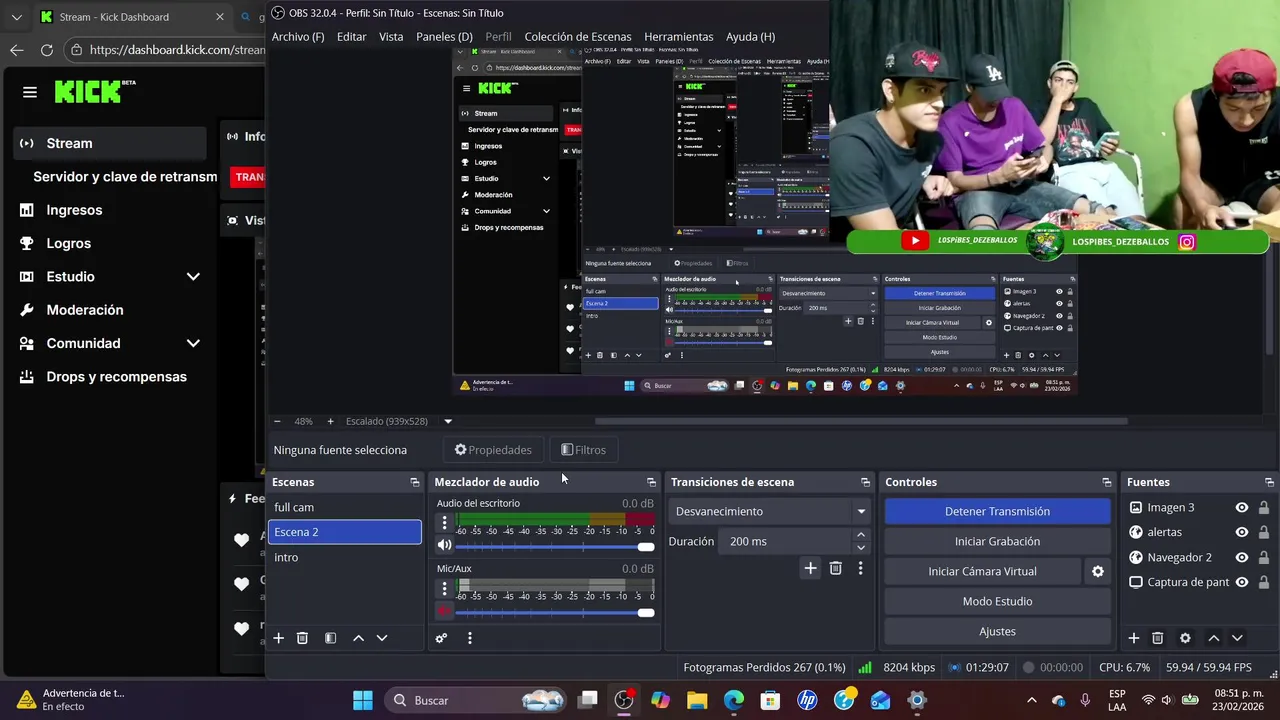Viewport: 1280px width, 720px height.
Task: Toggle lock on alertas source
Action: pyautogui.click(x=1264, y=532)
